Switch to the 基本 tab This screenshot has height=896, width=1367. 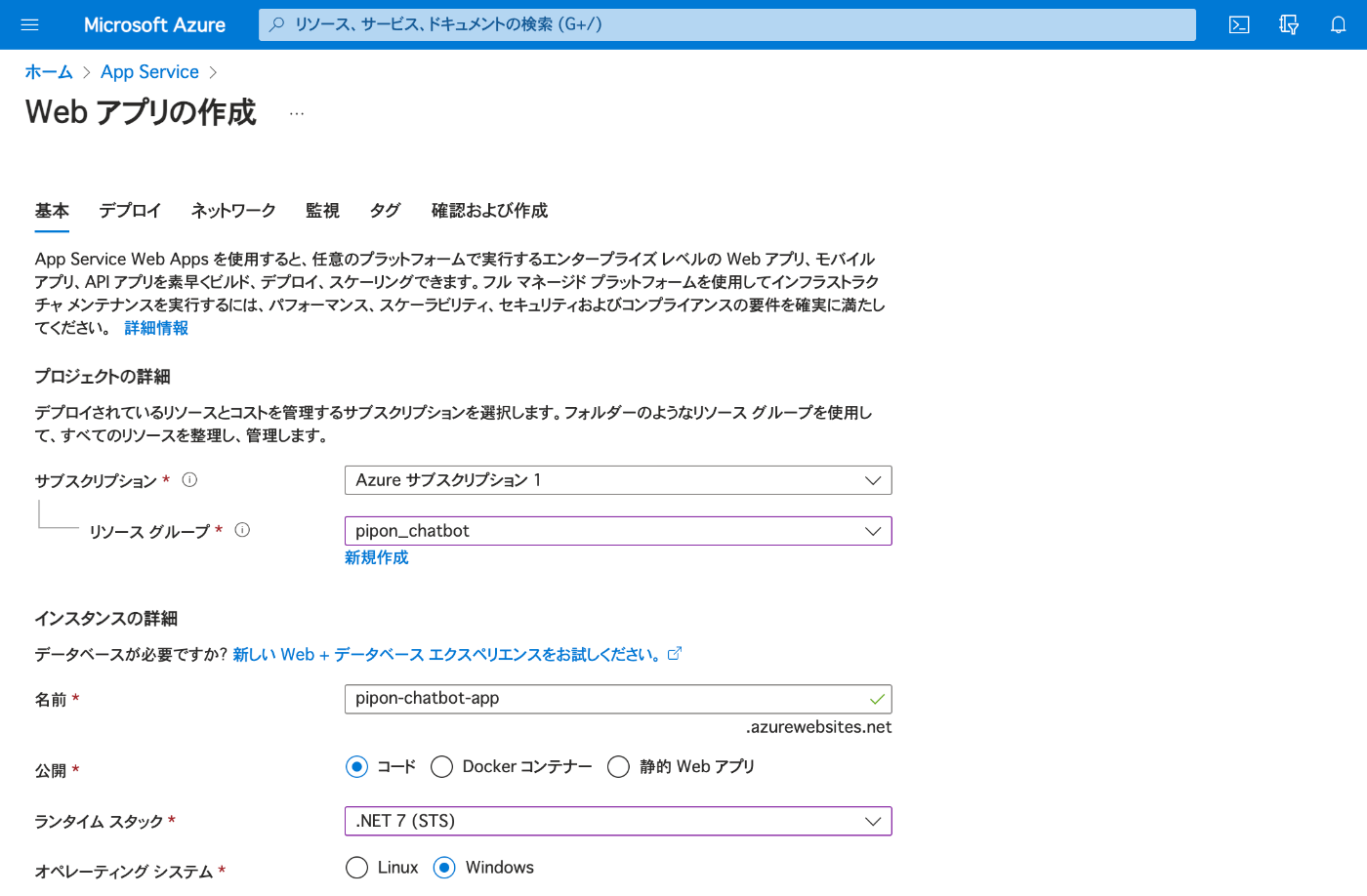point(52,211)
